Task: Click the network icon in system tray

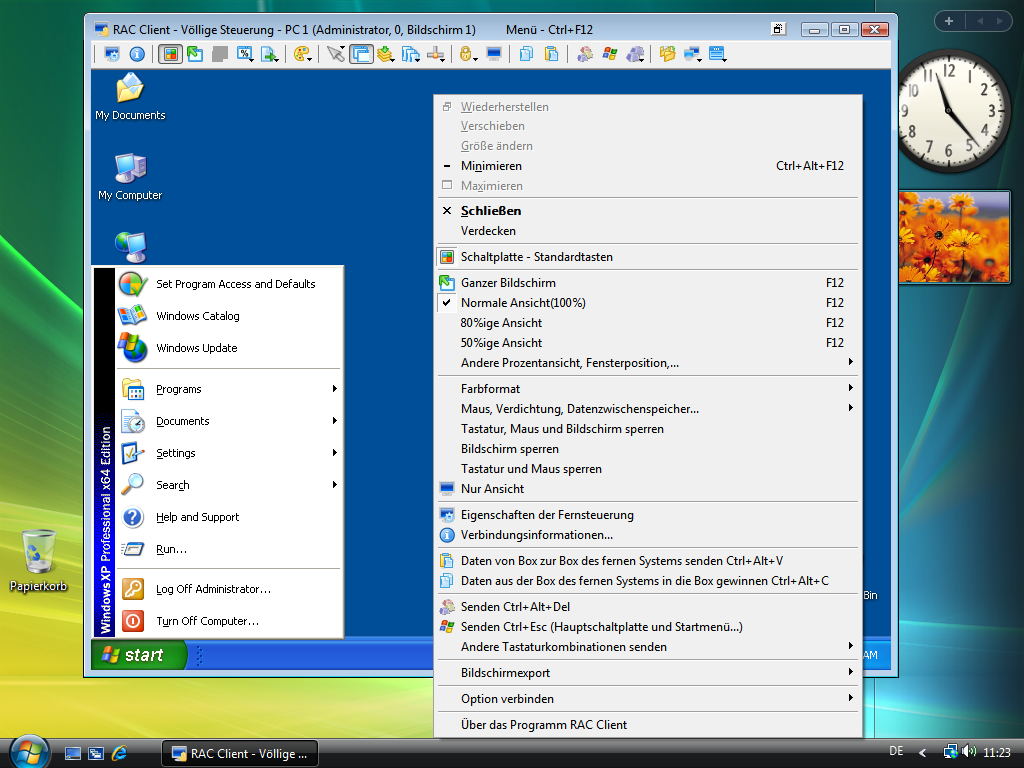Action: 951,752
